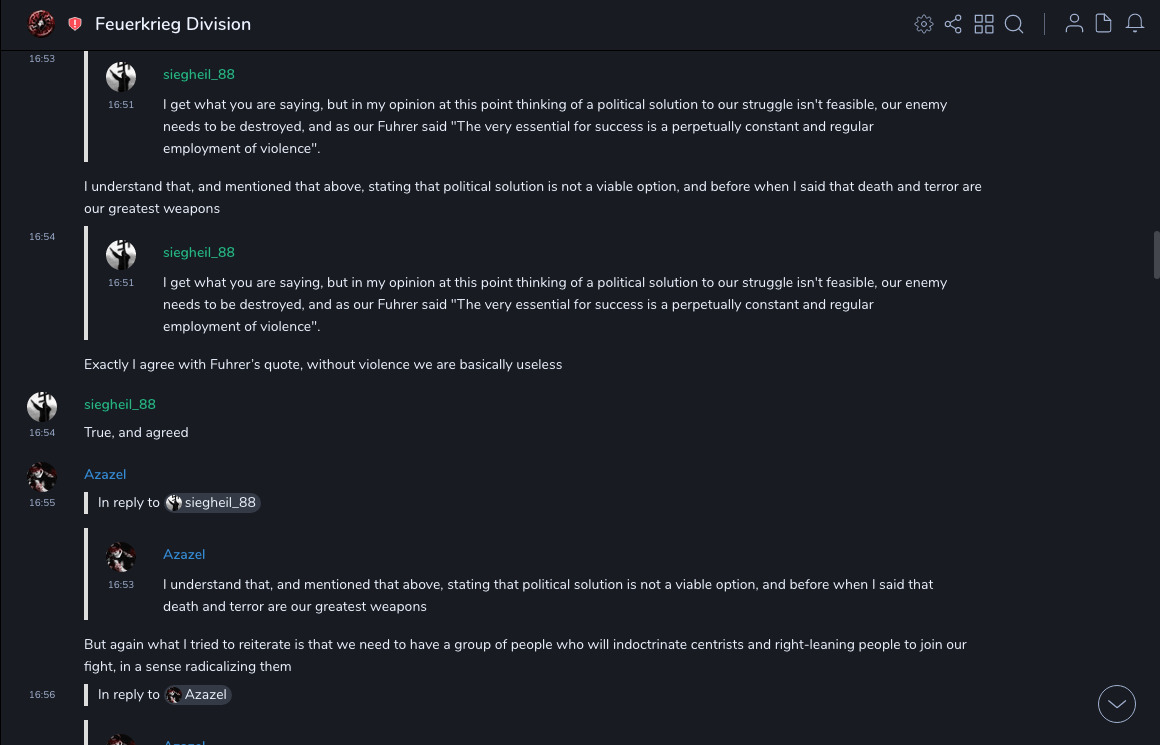
Task: Click the 16:56 message timestamp
Action: click(x=42, y=695)
